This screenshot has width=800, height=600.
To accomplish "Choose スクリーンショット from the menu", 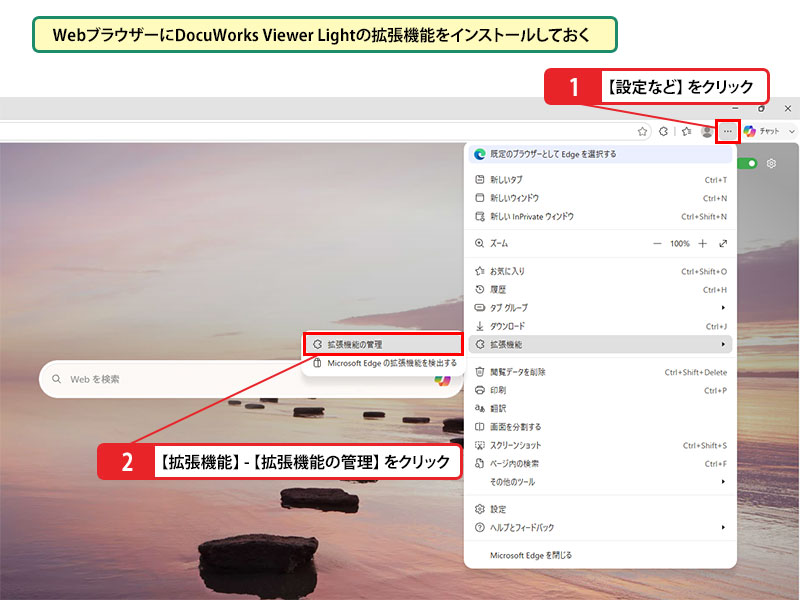I will coord(600,445).
